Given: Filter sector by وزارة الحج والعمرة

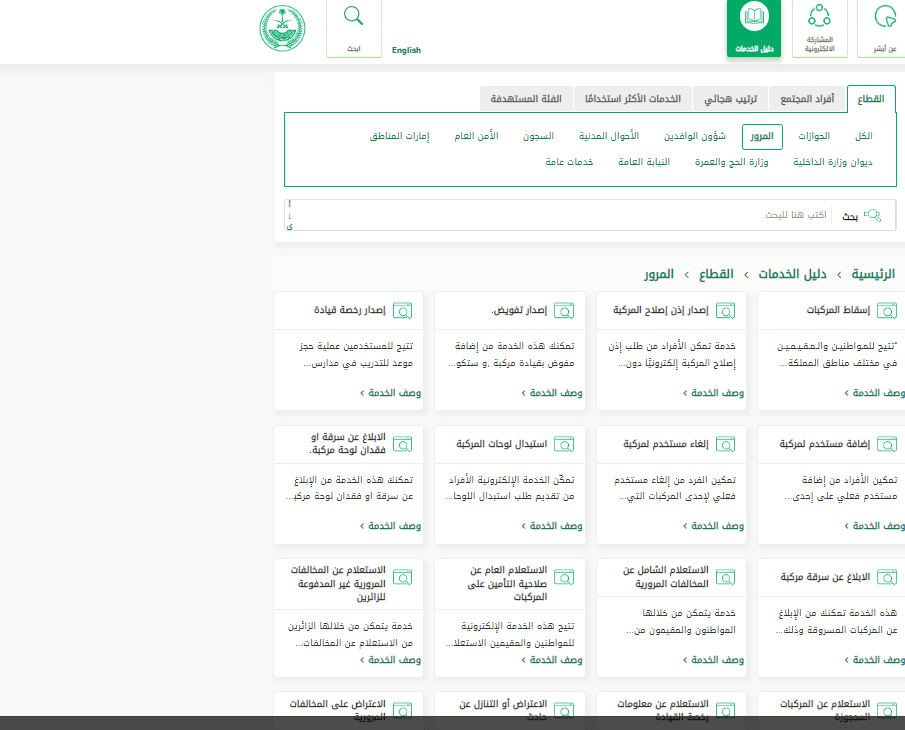Looking at the screenshot, I should click(731, 162).
